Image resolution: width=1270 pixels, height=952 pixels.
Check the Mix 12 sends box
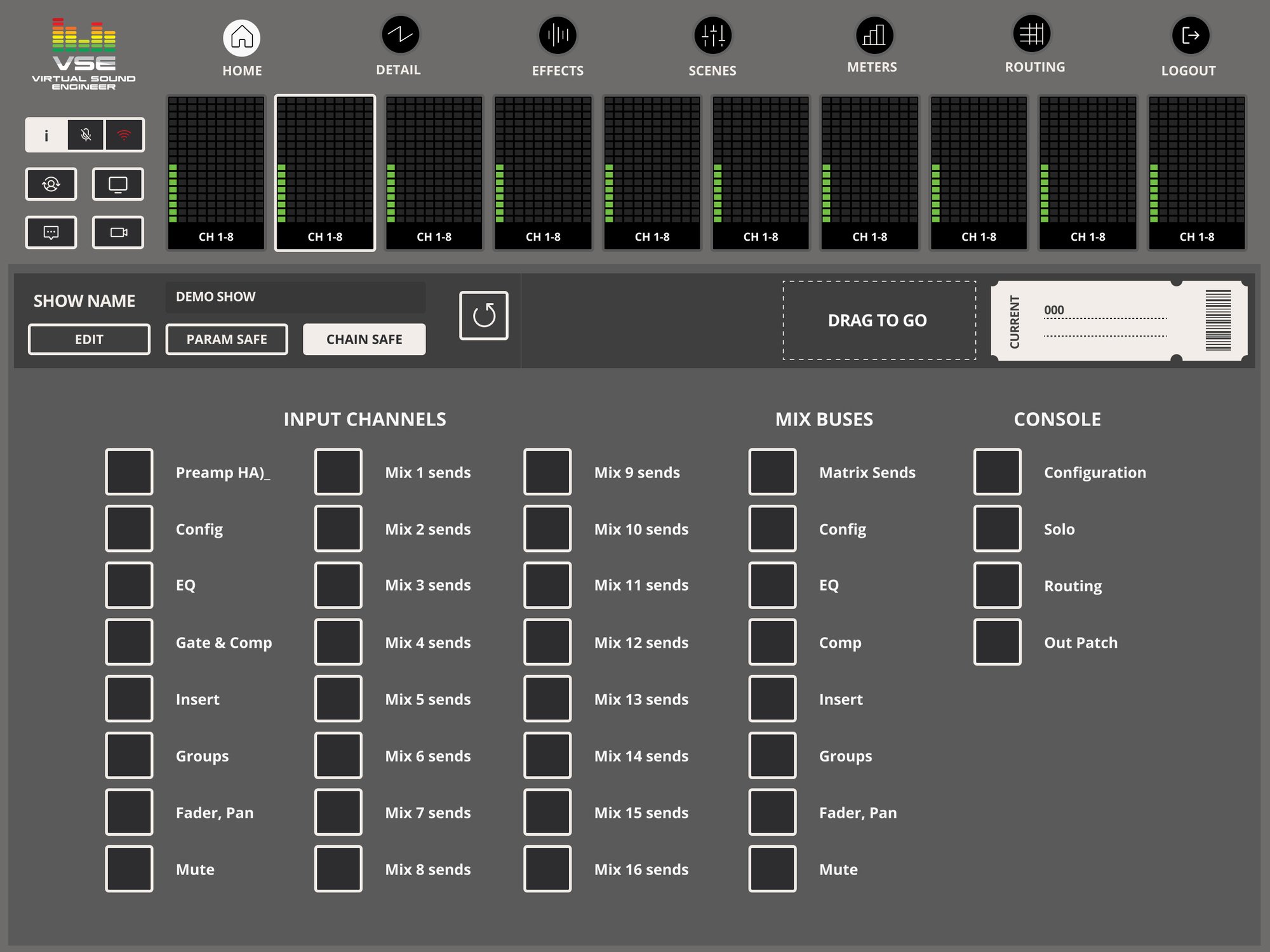547,642
